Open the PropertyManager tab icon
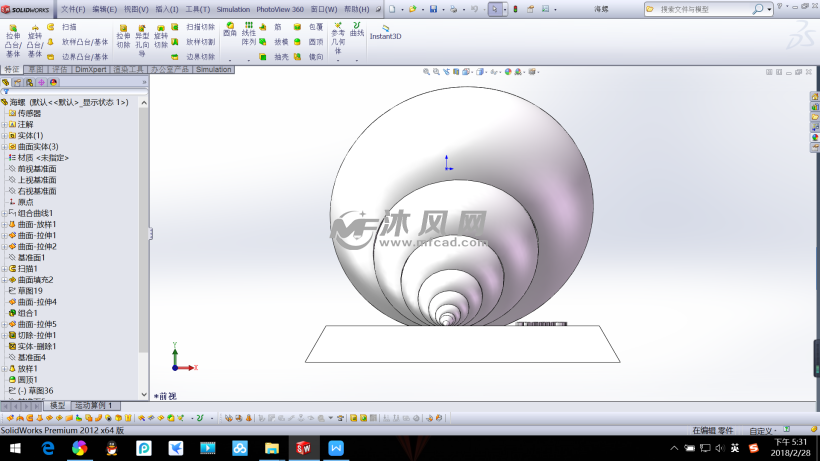The height and width of the screenshot is (461, 820). click(17, 83)
